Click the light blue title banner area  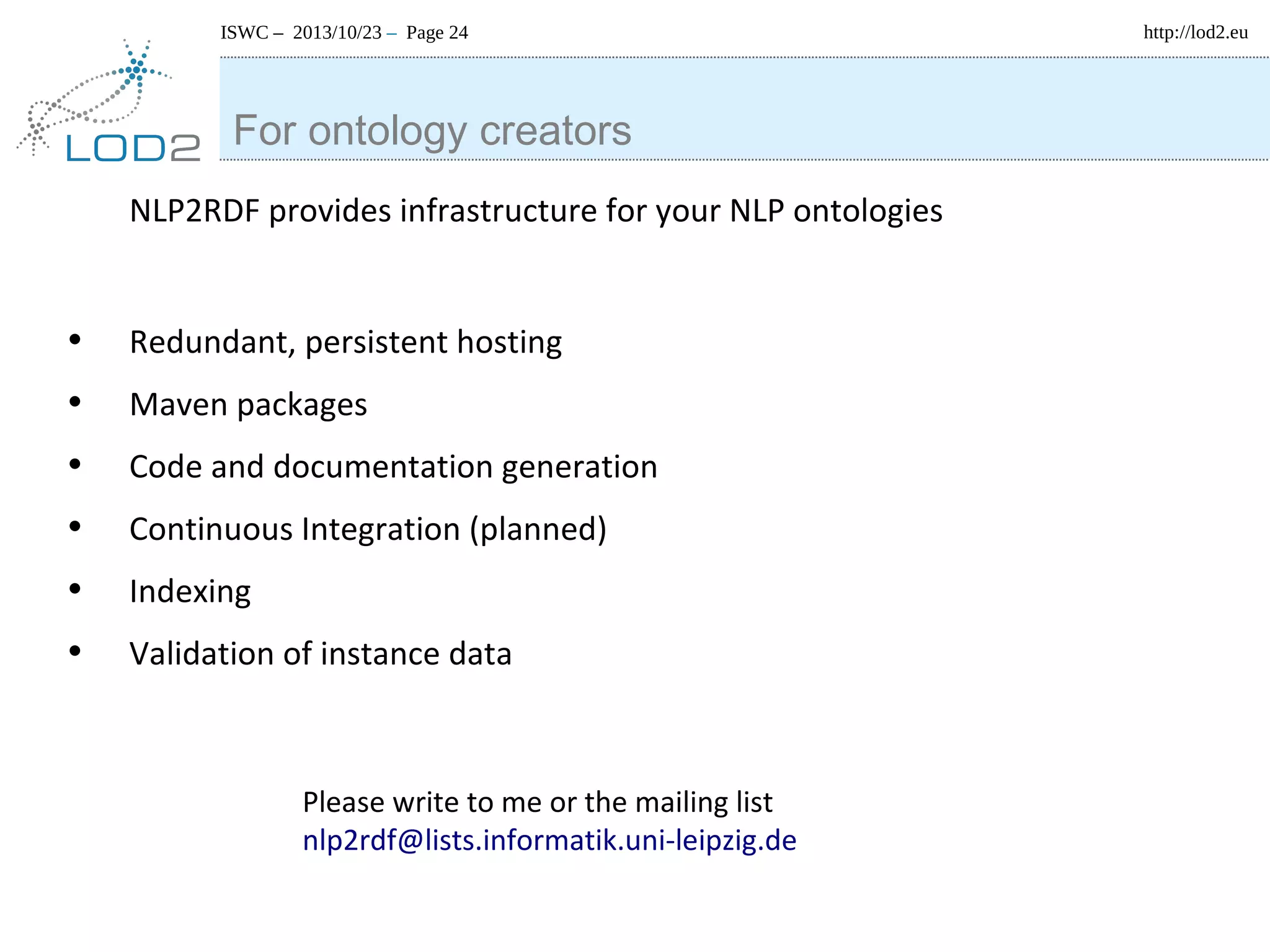click(x=930, y=108)
